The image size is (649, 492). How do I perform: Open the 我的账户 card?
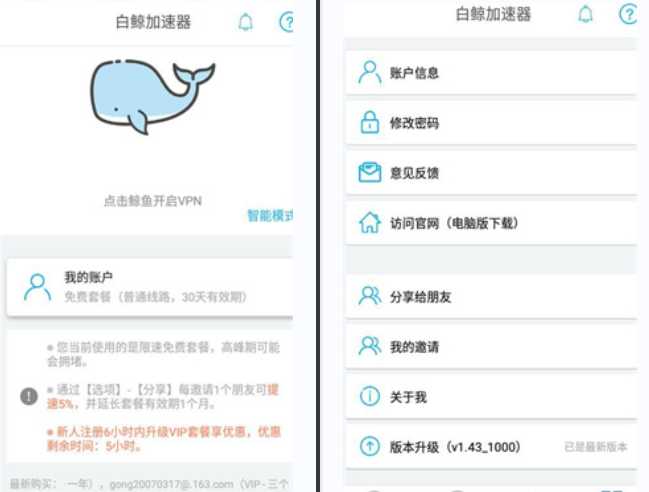pyautogui.click(x=150, y=288)
